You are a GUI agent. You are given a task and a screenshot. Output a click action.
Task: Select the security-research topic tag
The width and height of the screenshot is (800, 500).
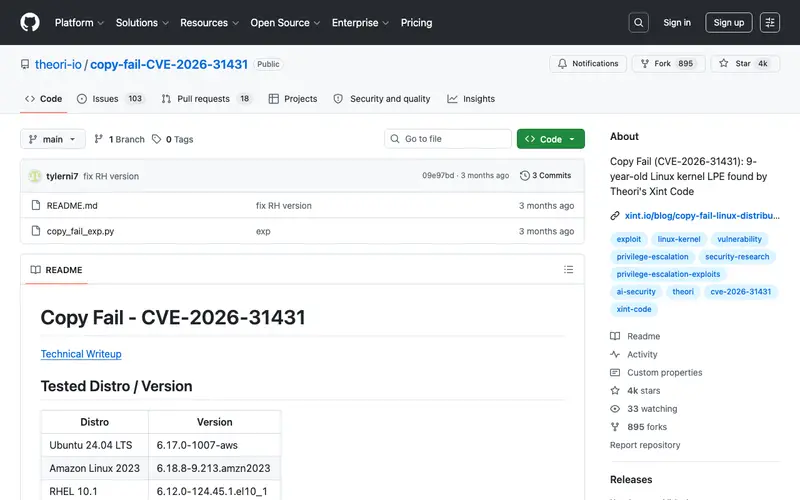coord(737,257)
